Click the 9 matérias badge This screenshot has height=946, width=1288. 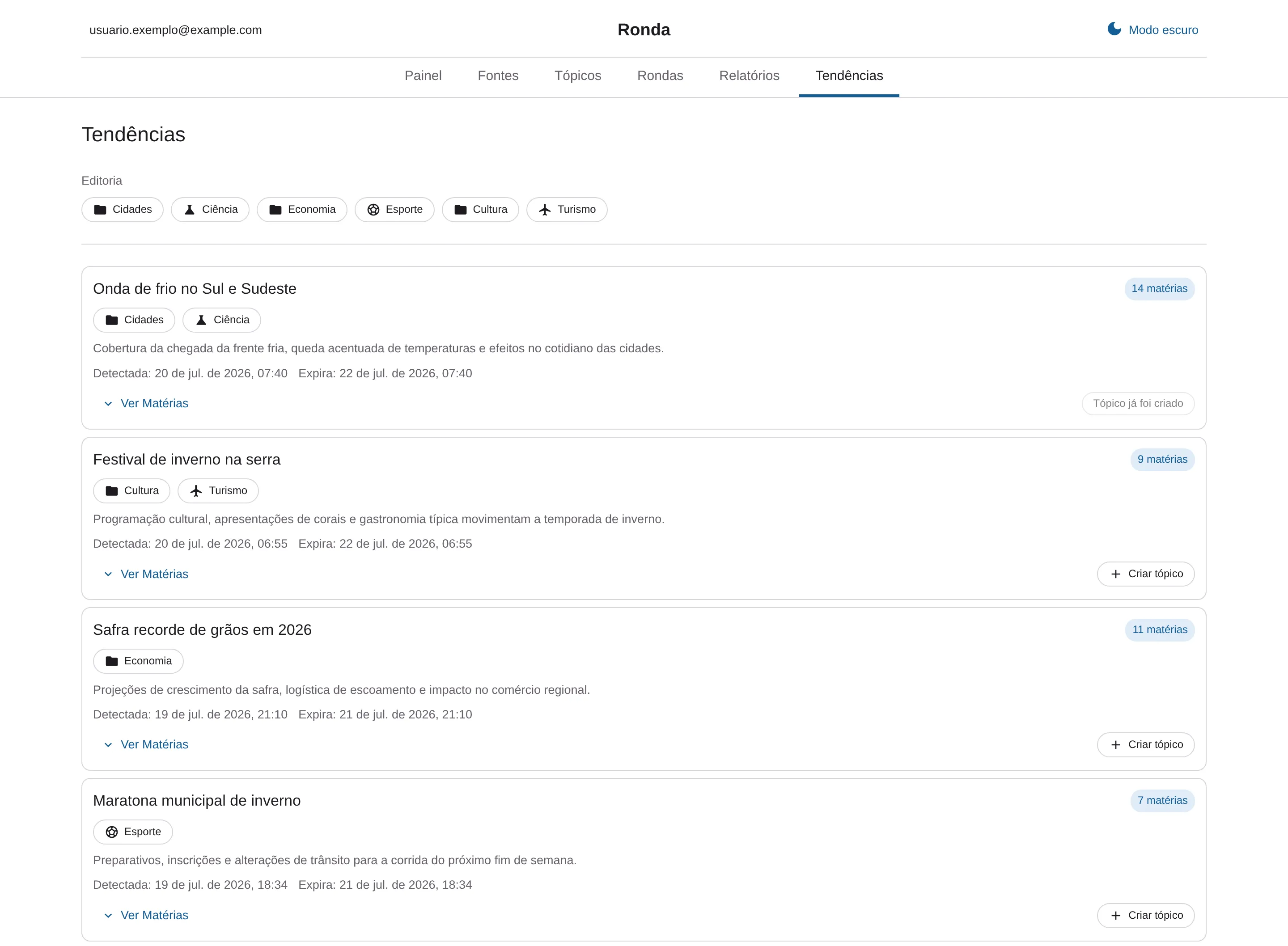point(1162,459)
